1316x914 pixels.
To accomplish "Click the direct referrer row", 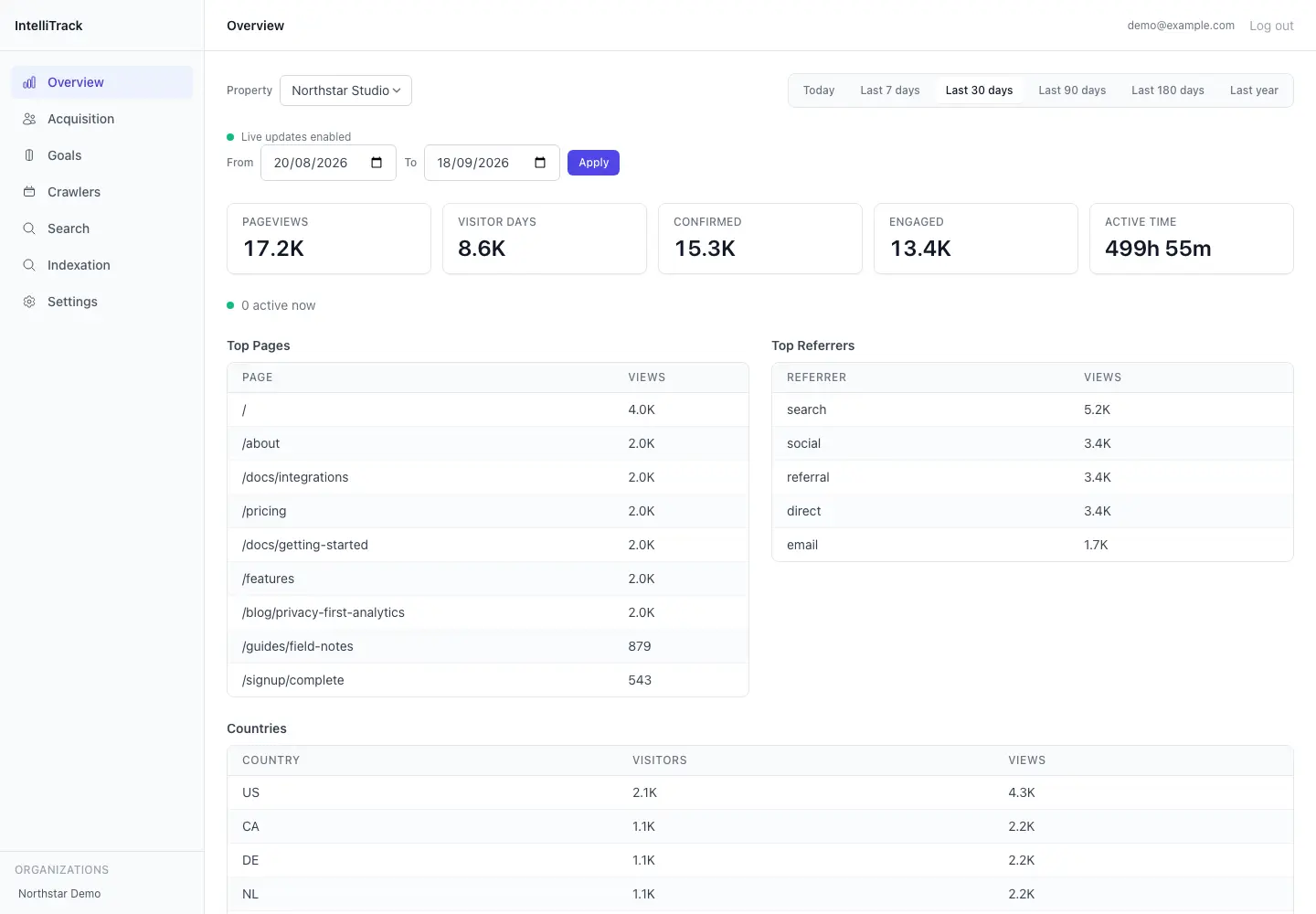I will [x=1033, y=511].
